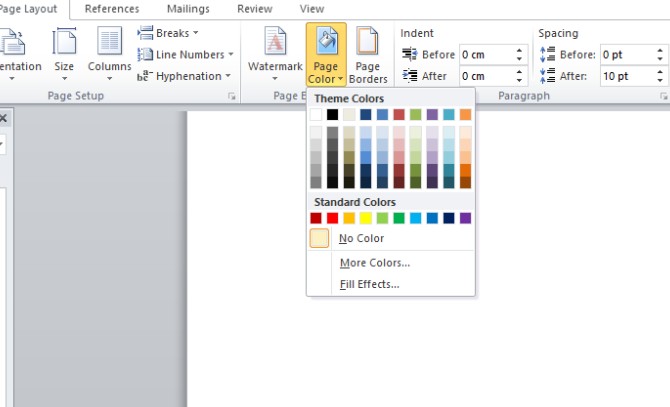The height and width of the screenshot is (407, 670).
Task: Expand the Watermark dropdown arrow
Action: (x=275, y=78)
